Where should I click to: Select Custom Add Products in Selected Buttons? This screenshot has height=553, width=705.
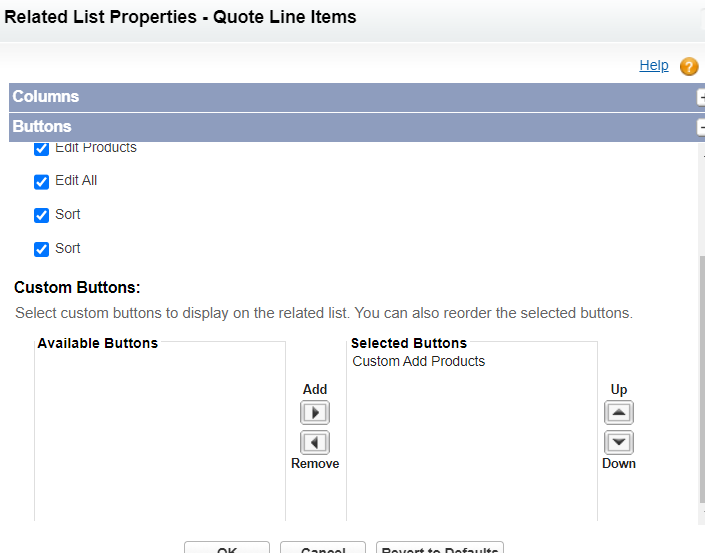tap(419, 362)
